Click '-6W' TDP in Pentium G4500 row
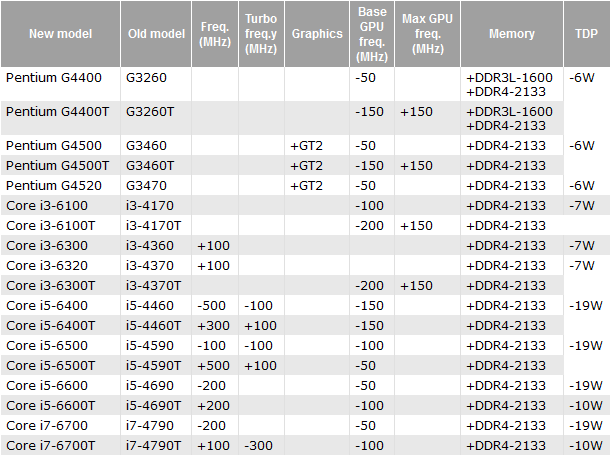 (586, 145)
